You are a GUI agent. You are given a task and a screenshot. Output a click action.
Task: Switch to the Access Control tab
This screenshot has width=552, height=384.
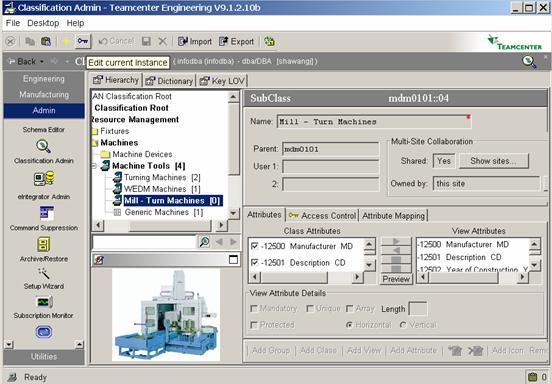tap(322, 215)
